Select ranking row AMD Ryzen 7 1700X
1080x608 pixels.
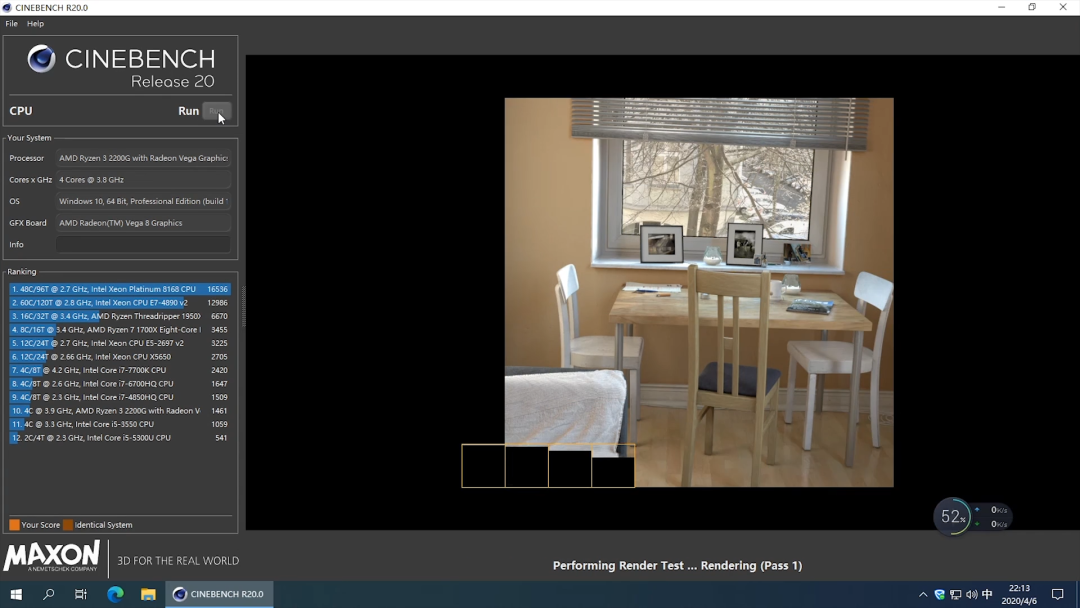coord(120,330)
